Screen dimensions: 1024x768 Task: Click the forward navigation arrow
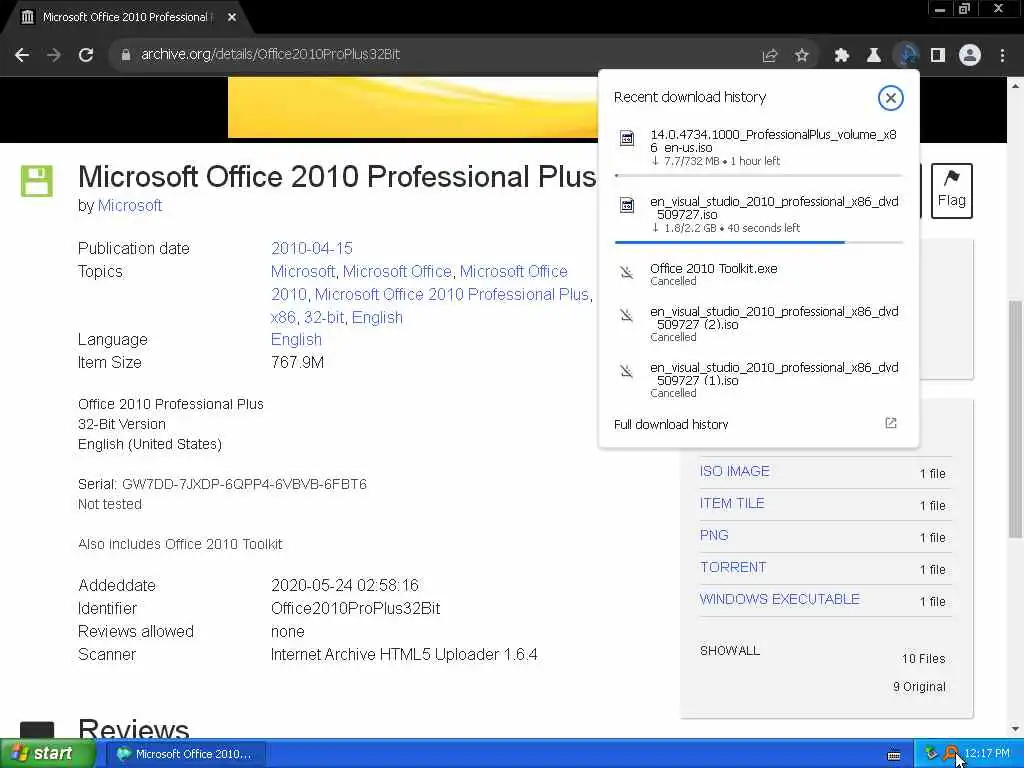click(x=54, y=55)
